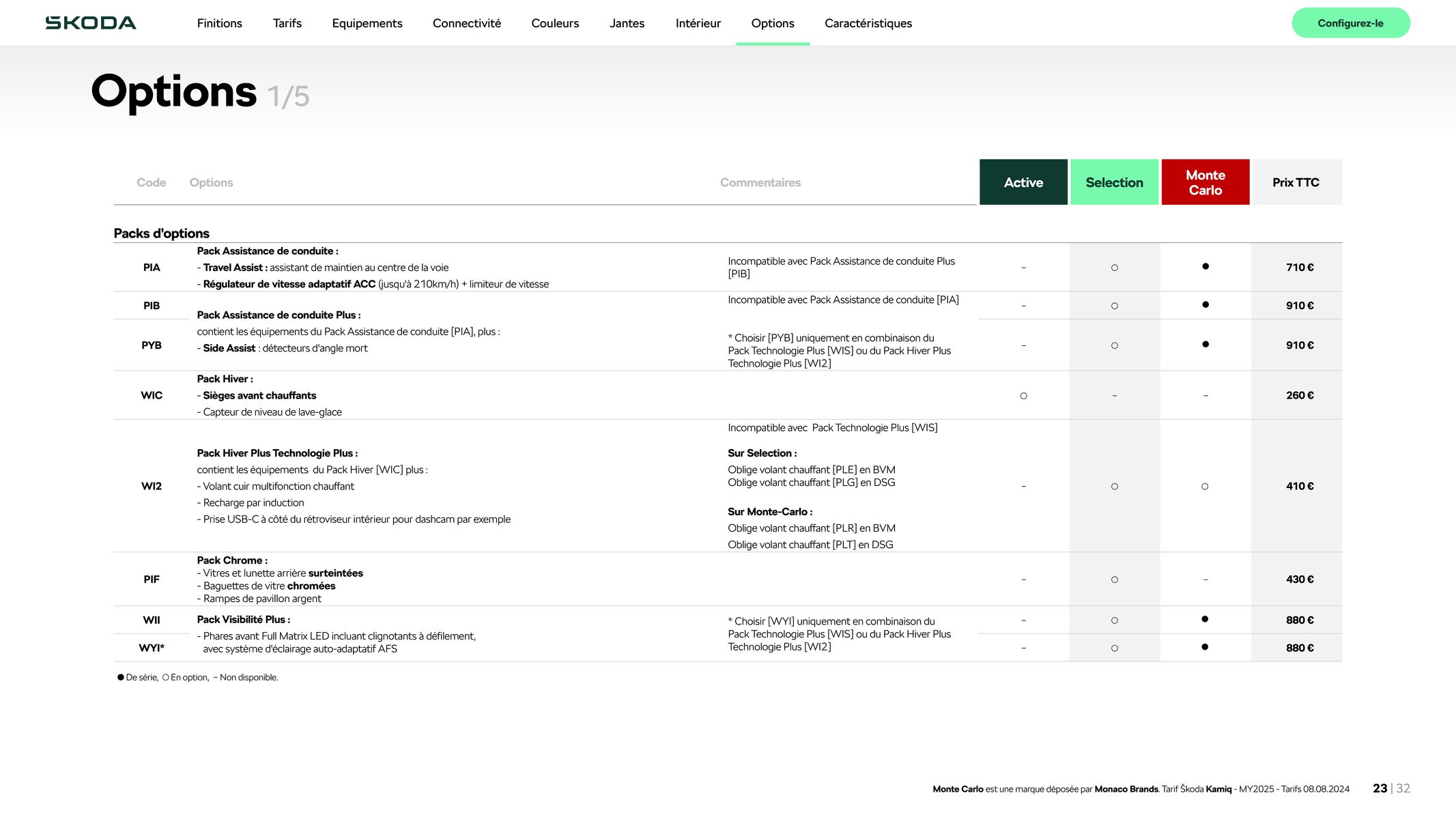
Task: Select the WIC Pack Hiver checkbox
Action: (1023, 395)
